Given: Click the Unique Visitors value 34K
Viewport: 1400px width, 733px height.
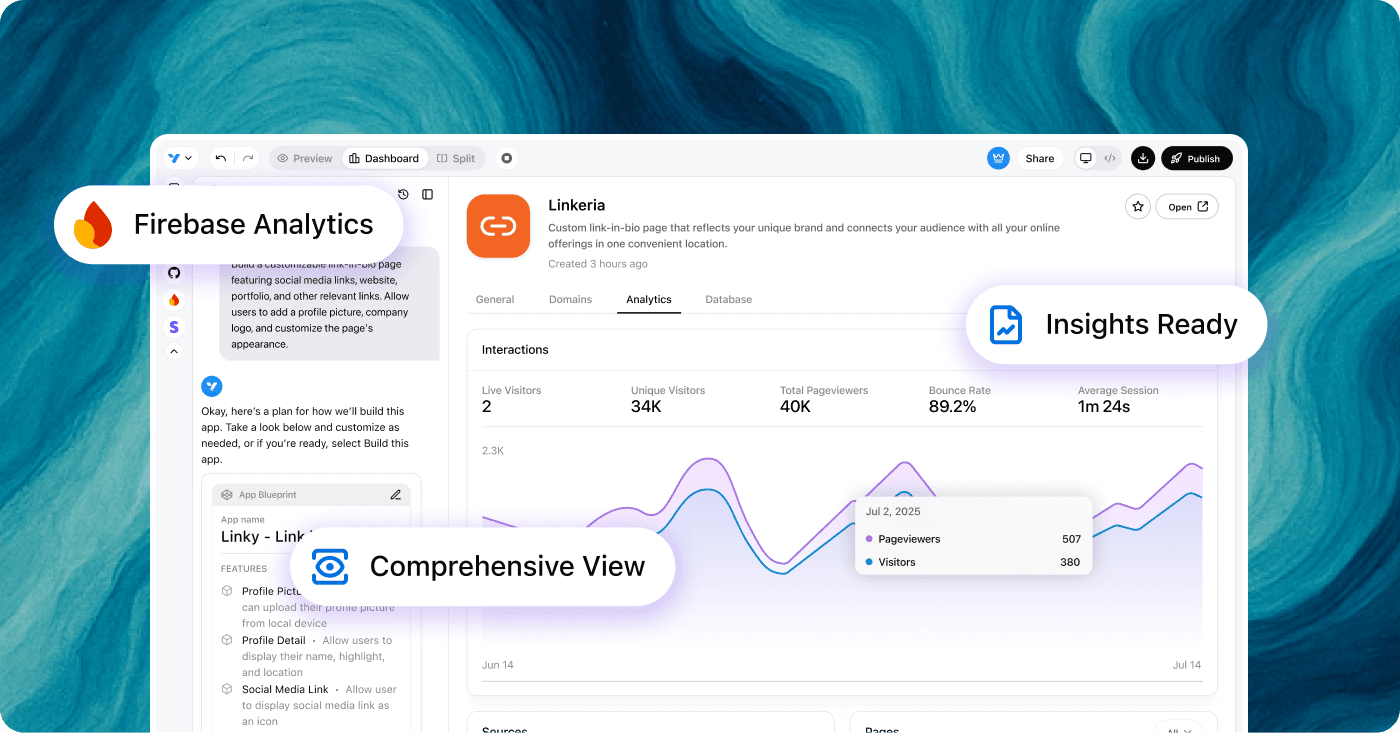Looking at the screenshot, I should point(646,407).
